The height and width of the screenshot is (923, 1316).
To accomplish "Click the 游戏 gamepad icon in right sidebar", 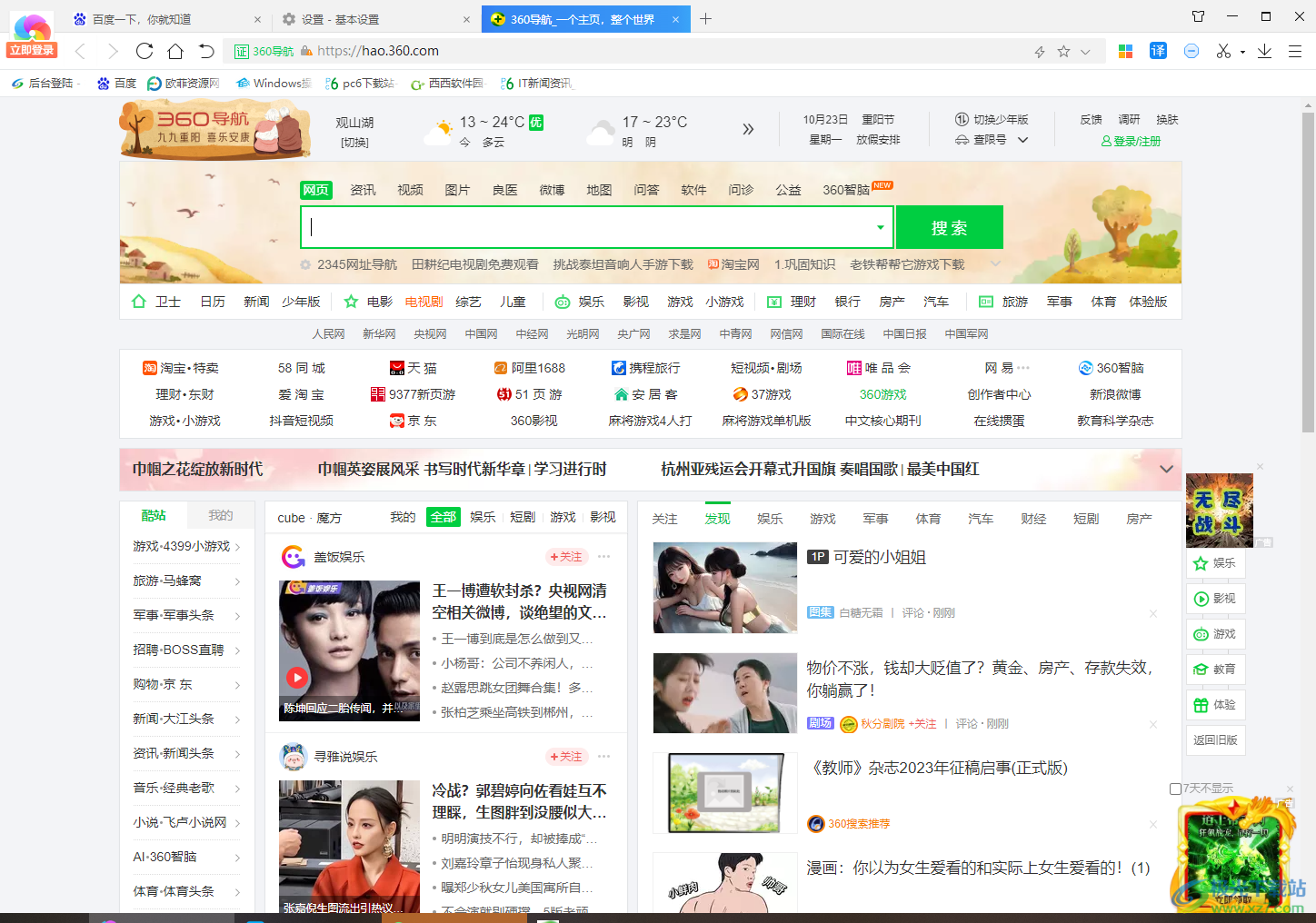I will point(1200,634).
